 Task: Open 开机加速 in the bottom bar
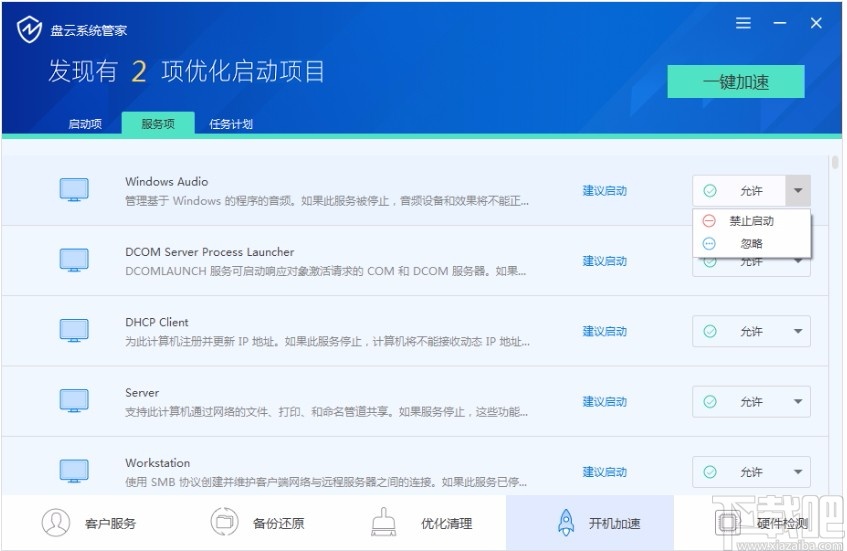tap(590, 522)
